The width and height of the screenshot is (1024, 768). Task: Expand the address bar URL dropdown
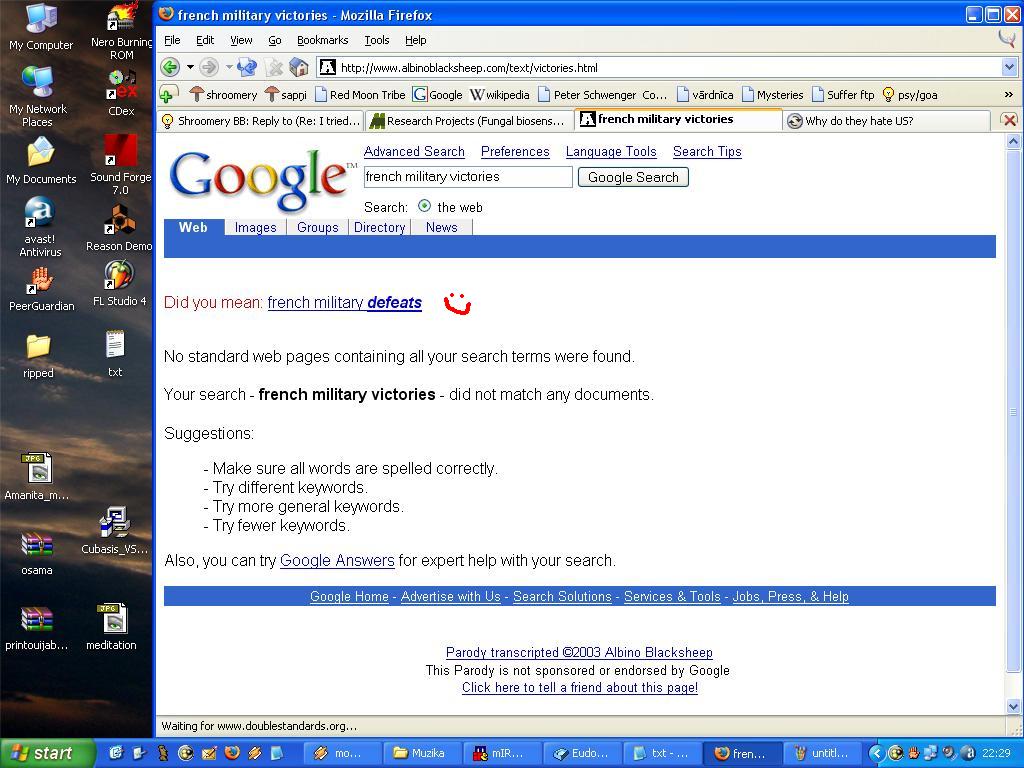[x=1009, y=67]
